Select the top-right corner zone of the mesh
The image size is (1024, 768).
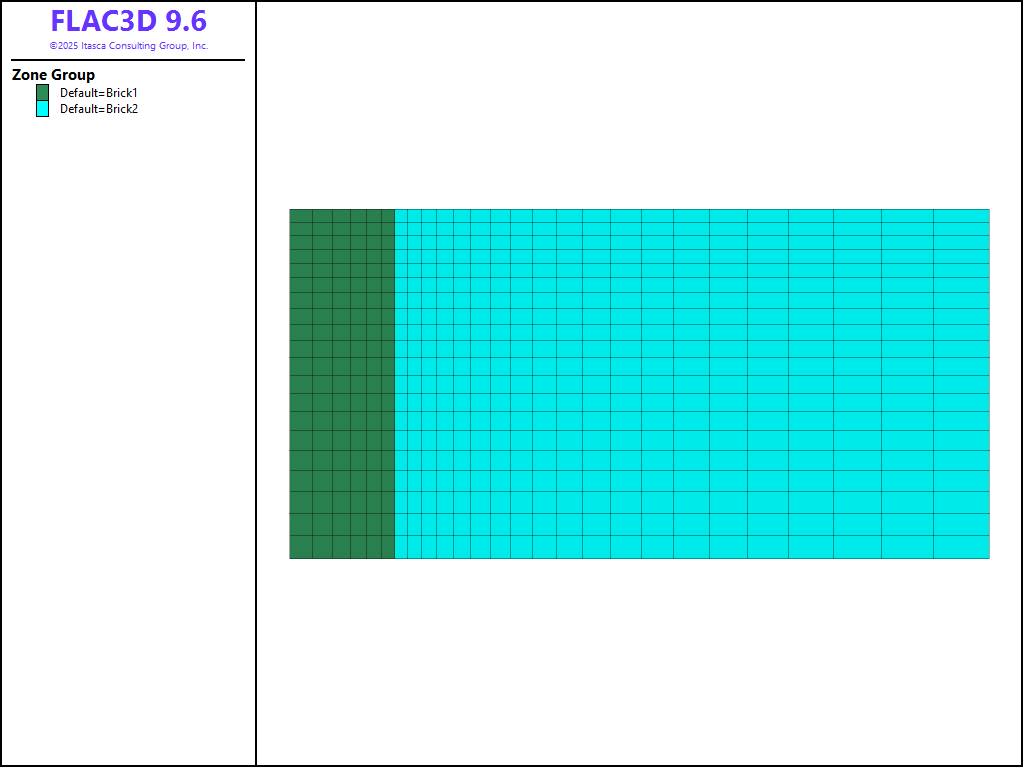[961, 215]
